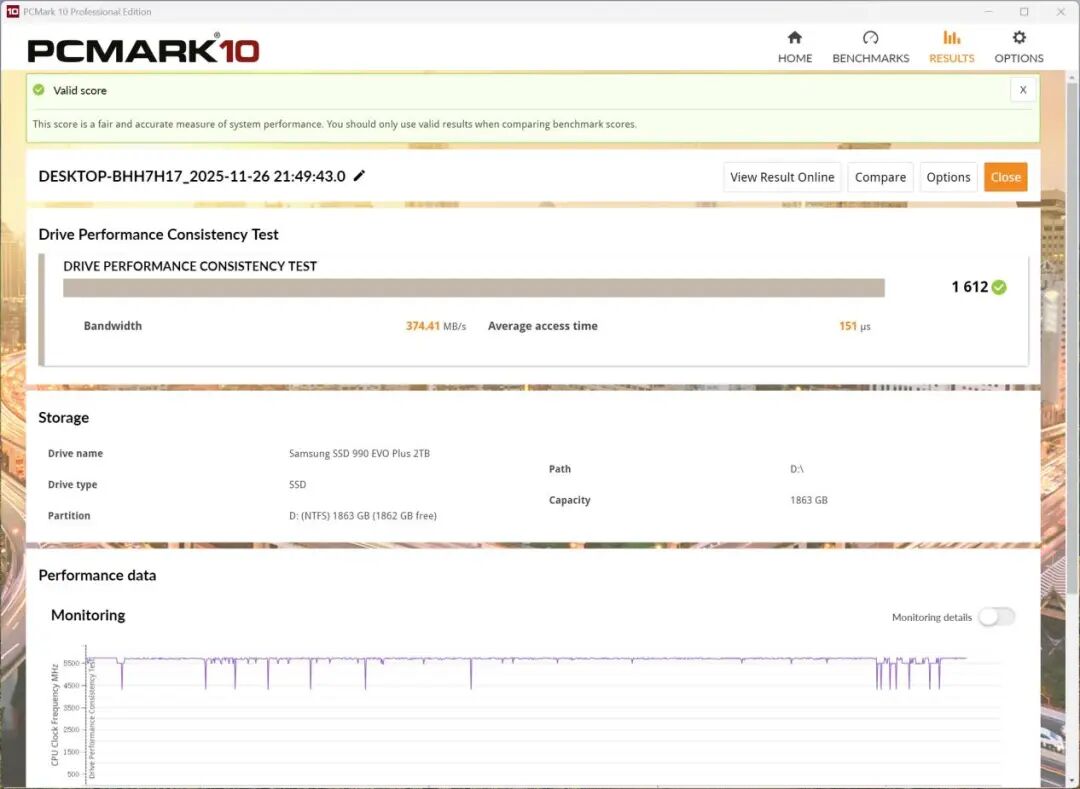
Task: Click the Compare button
Action: (x=880, y=177)
